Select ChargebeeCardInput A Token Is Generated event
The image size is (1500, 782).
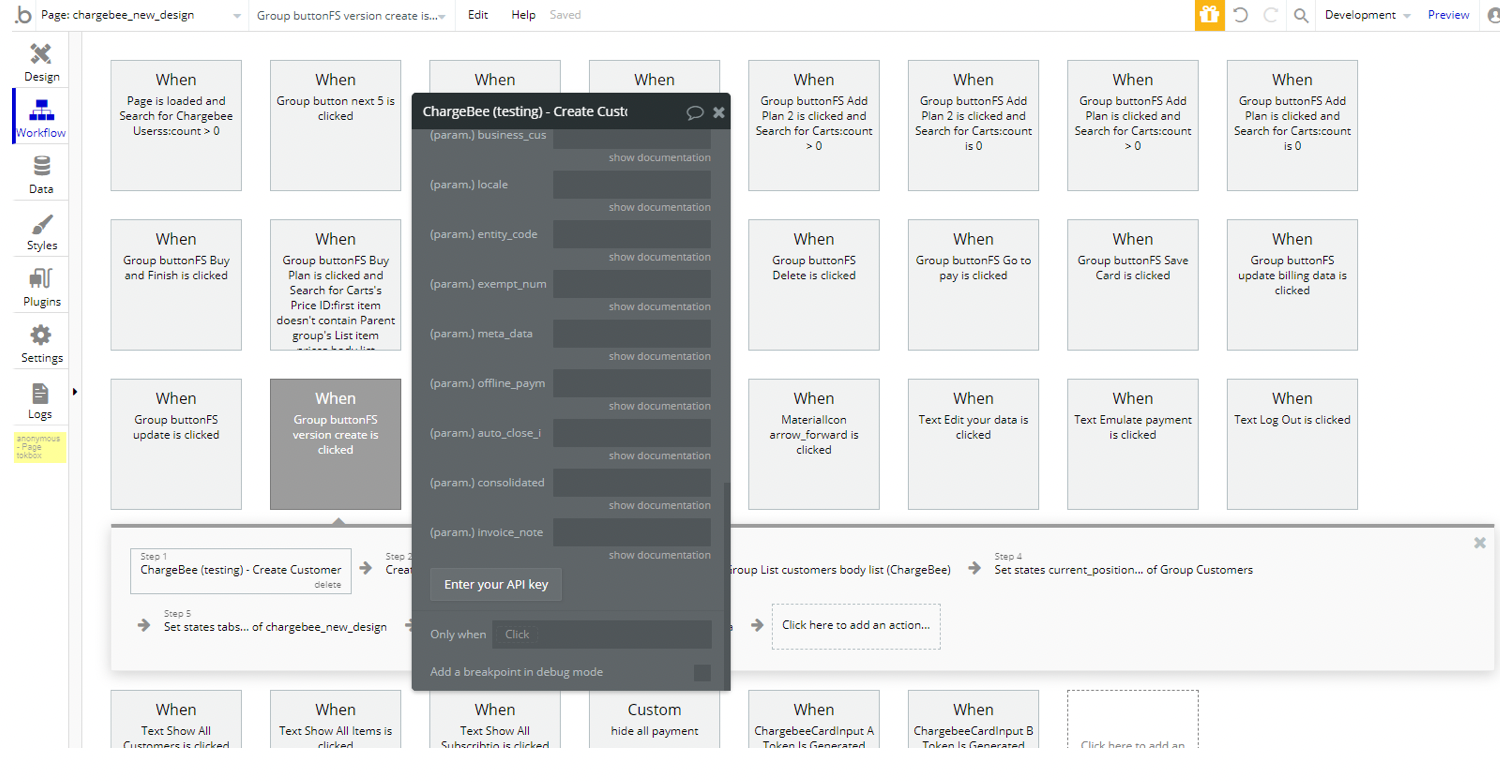(x=814, y=720)
